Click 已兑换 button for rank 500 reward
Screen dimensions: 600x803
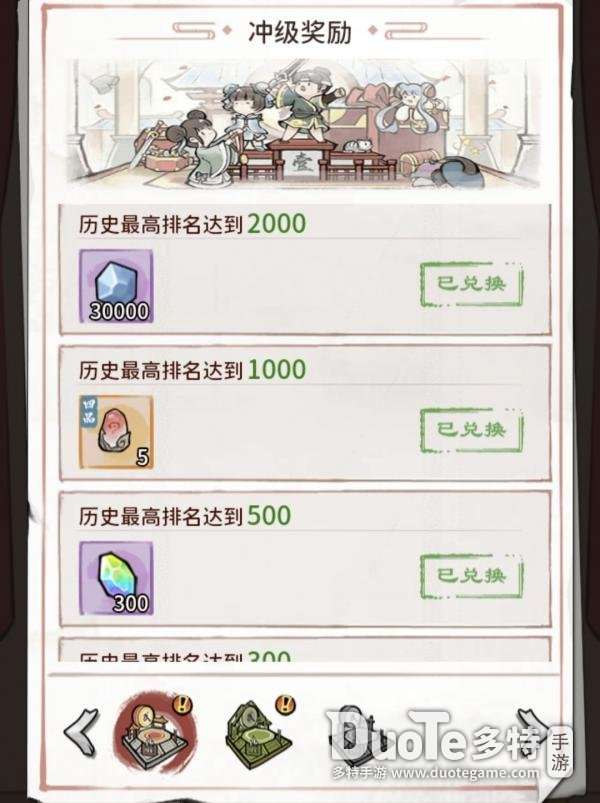[472, 576]
